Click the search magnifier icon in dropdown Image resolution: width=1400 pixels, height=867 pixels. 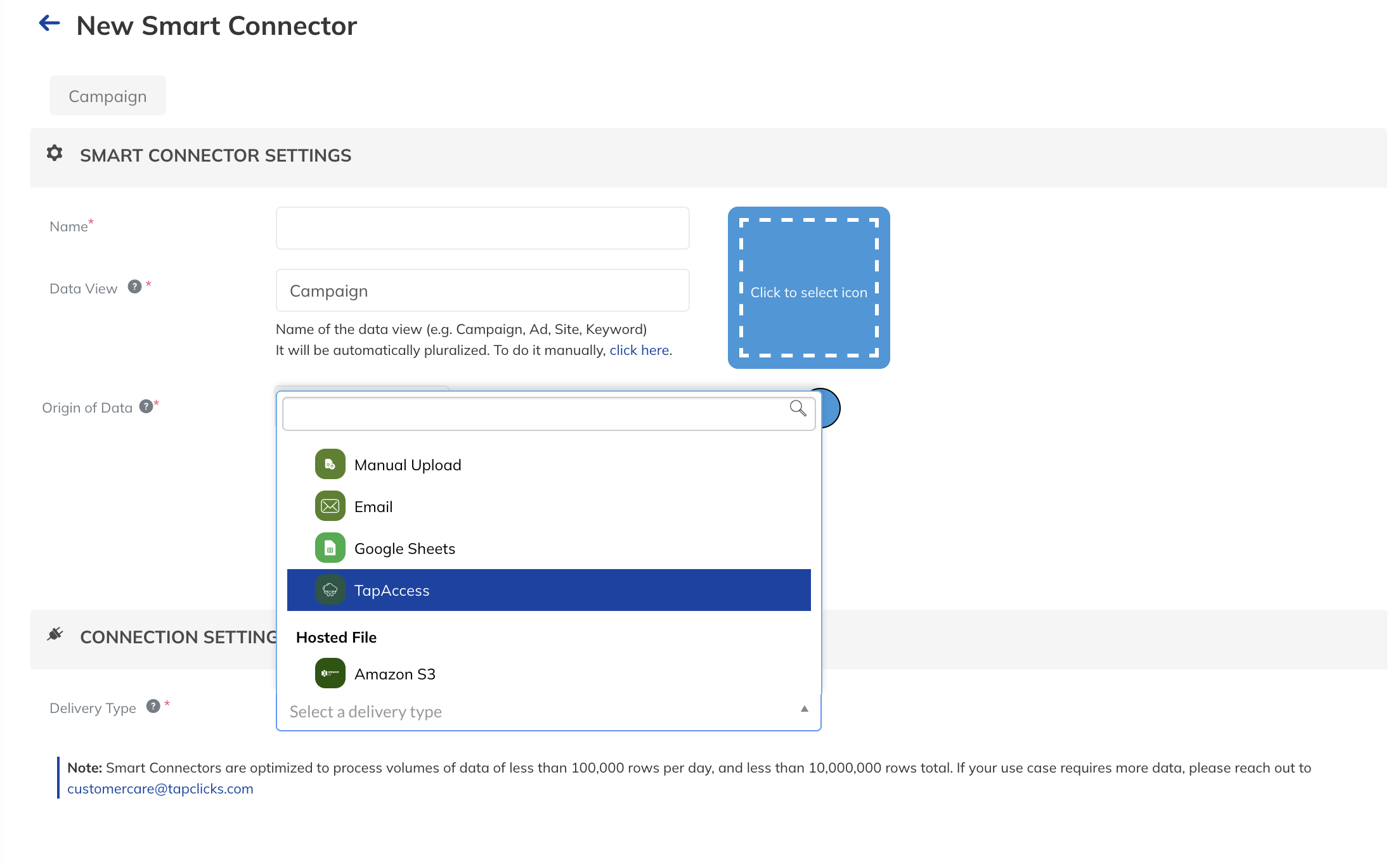(x=798, y=409)
